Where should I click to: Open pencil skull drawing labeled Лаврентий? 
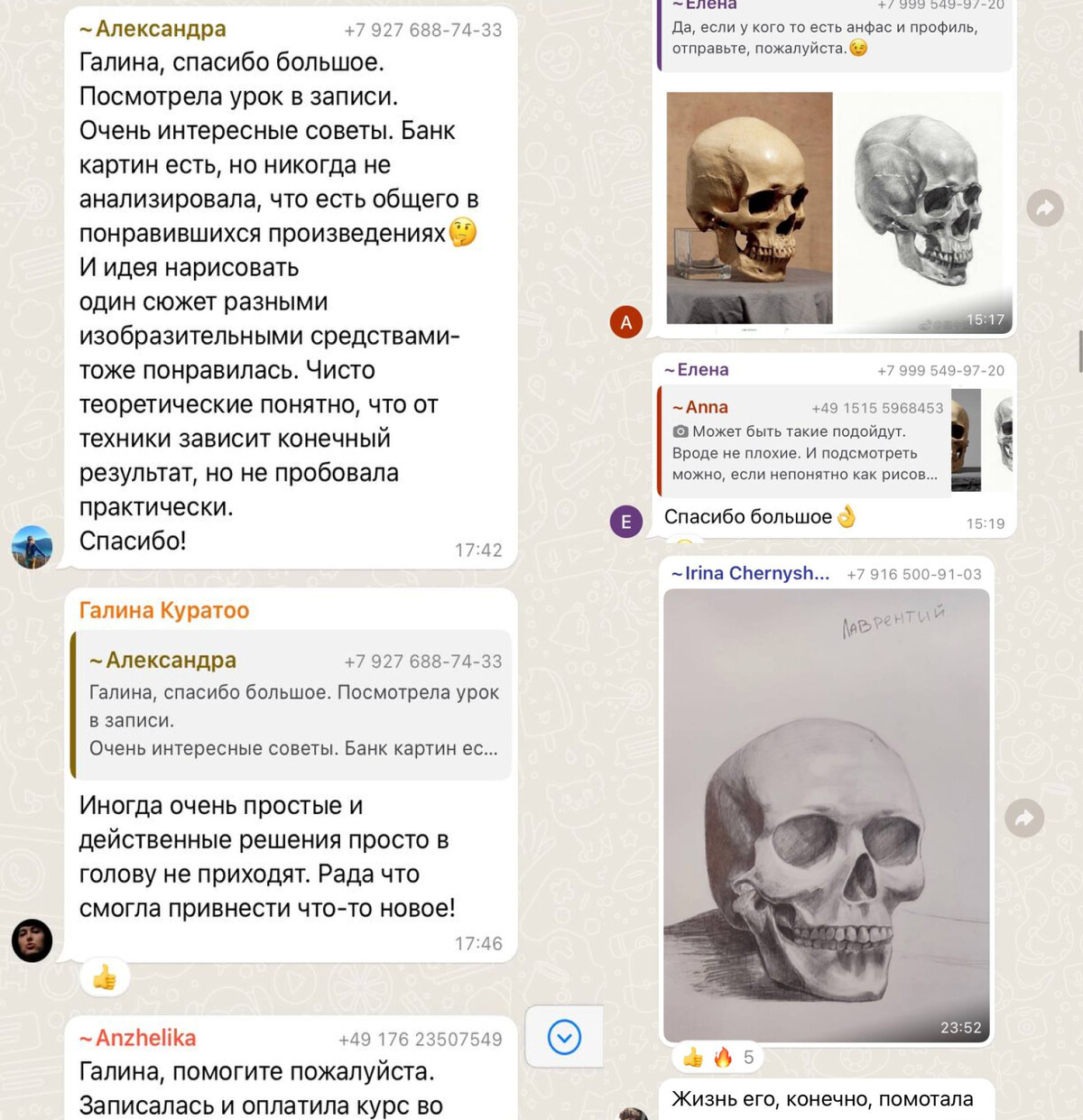pos(827,816)
